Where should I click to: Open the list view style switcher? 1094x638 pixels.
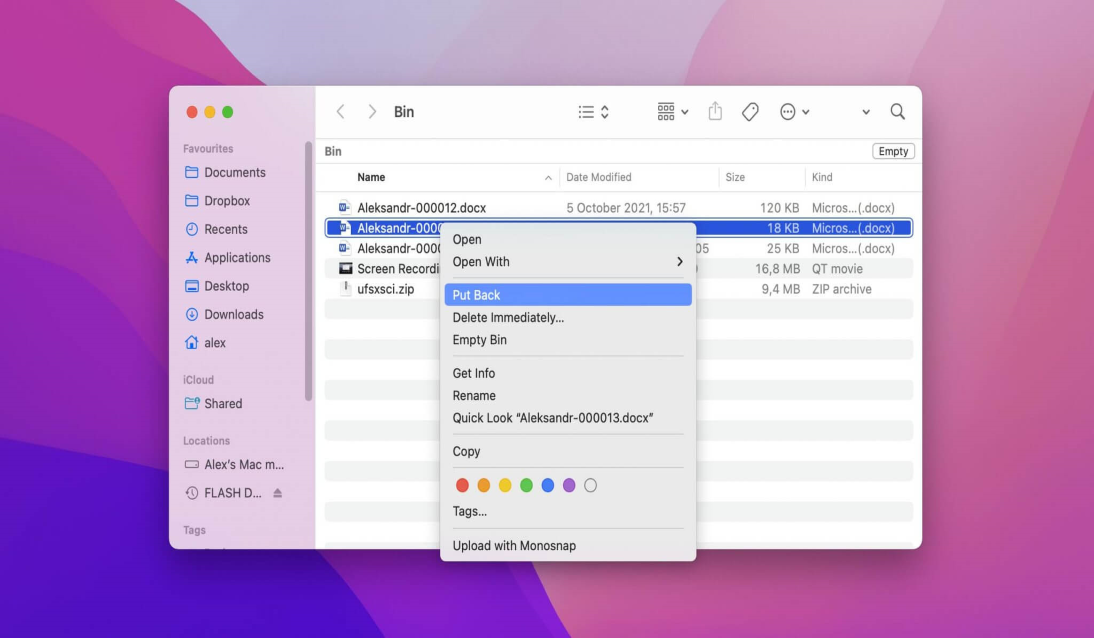click(593, 112)
